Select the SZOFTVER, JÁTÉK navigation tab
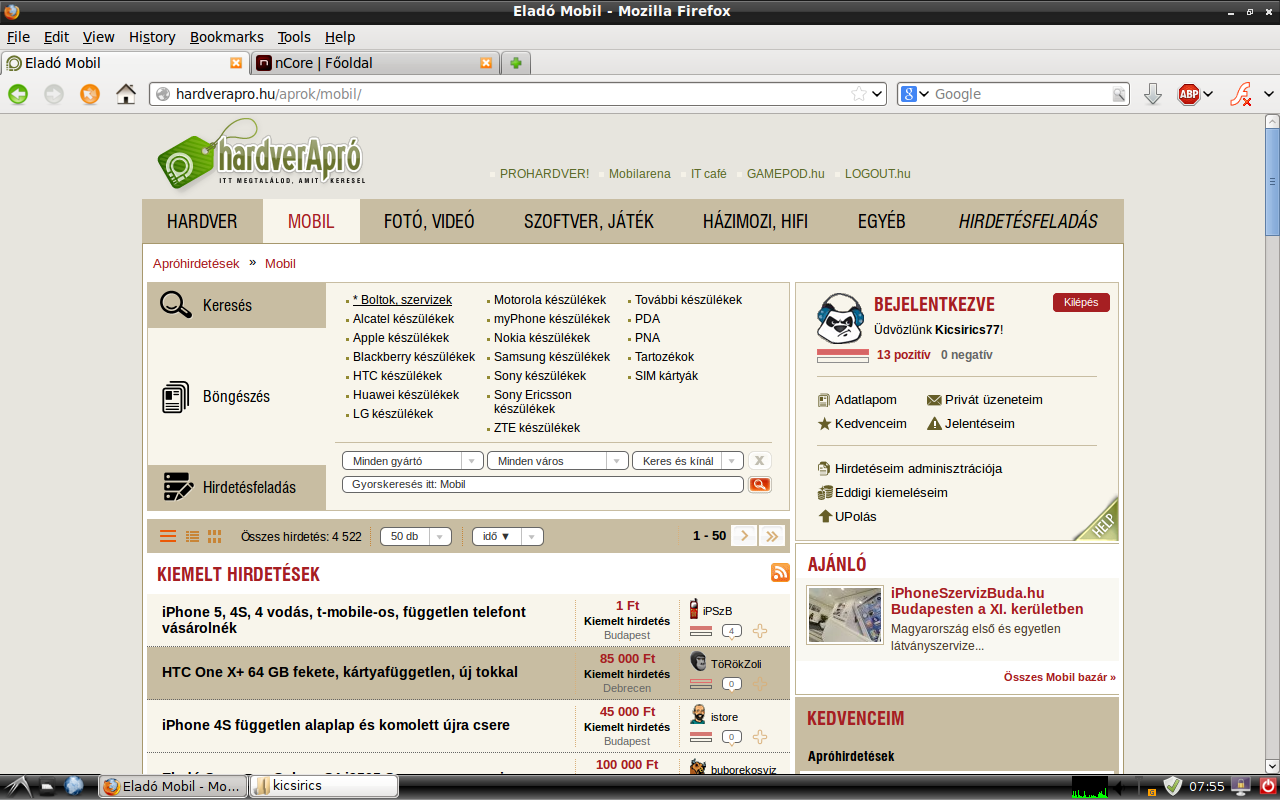Viewport: 1280px width, 800px height. [x=589, y=221]
